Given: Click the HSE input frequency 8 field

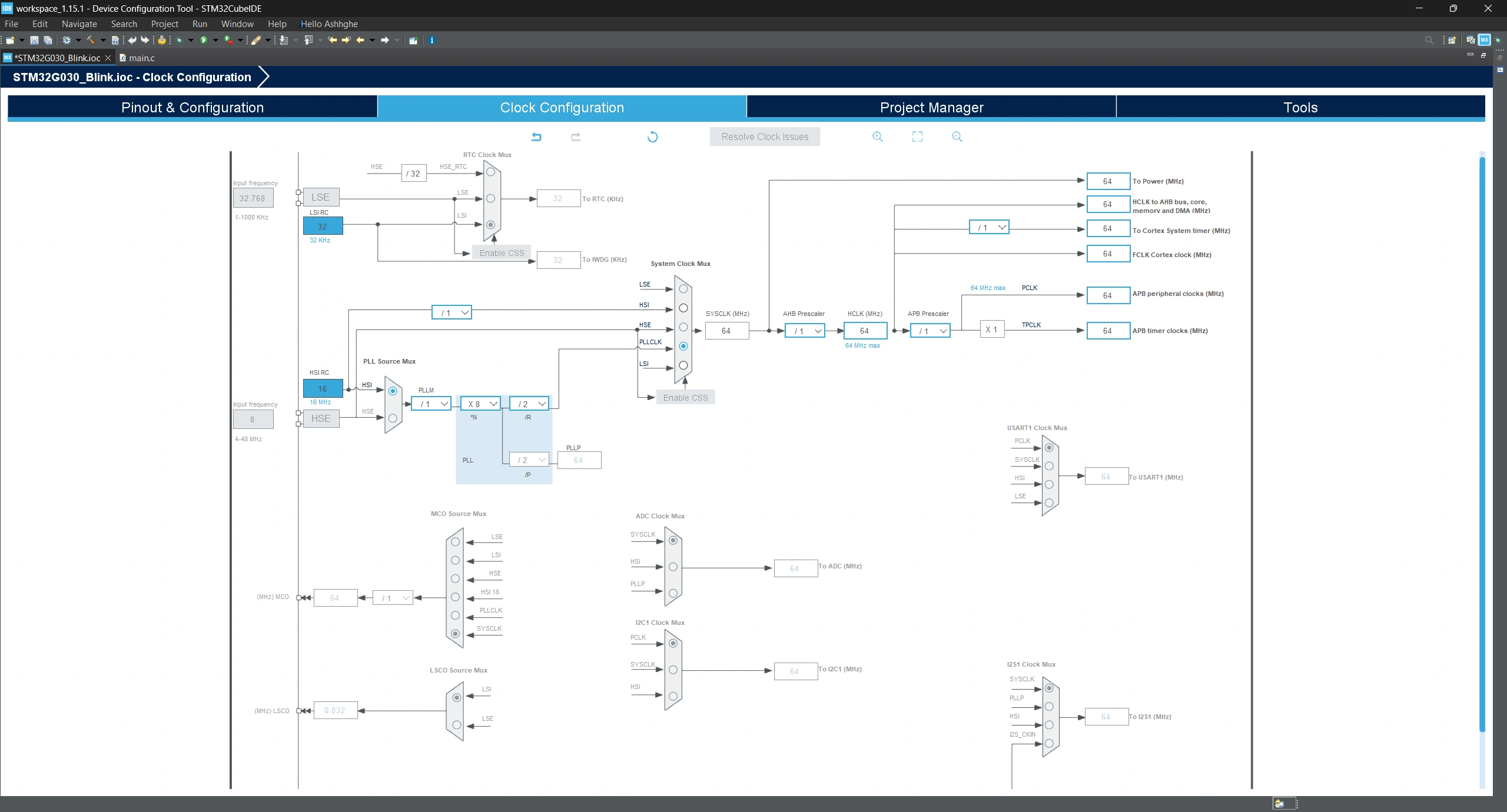Looking at the screenshot, I should tap(253, 420).
